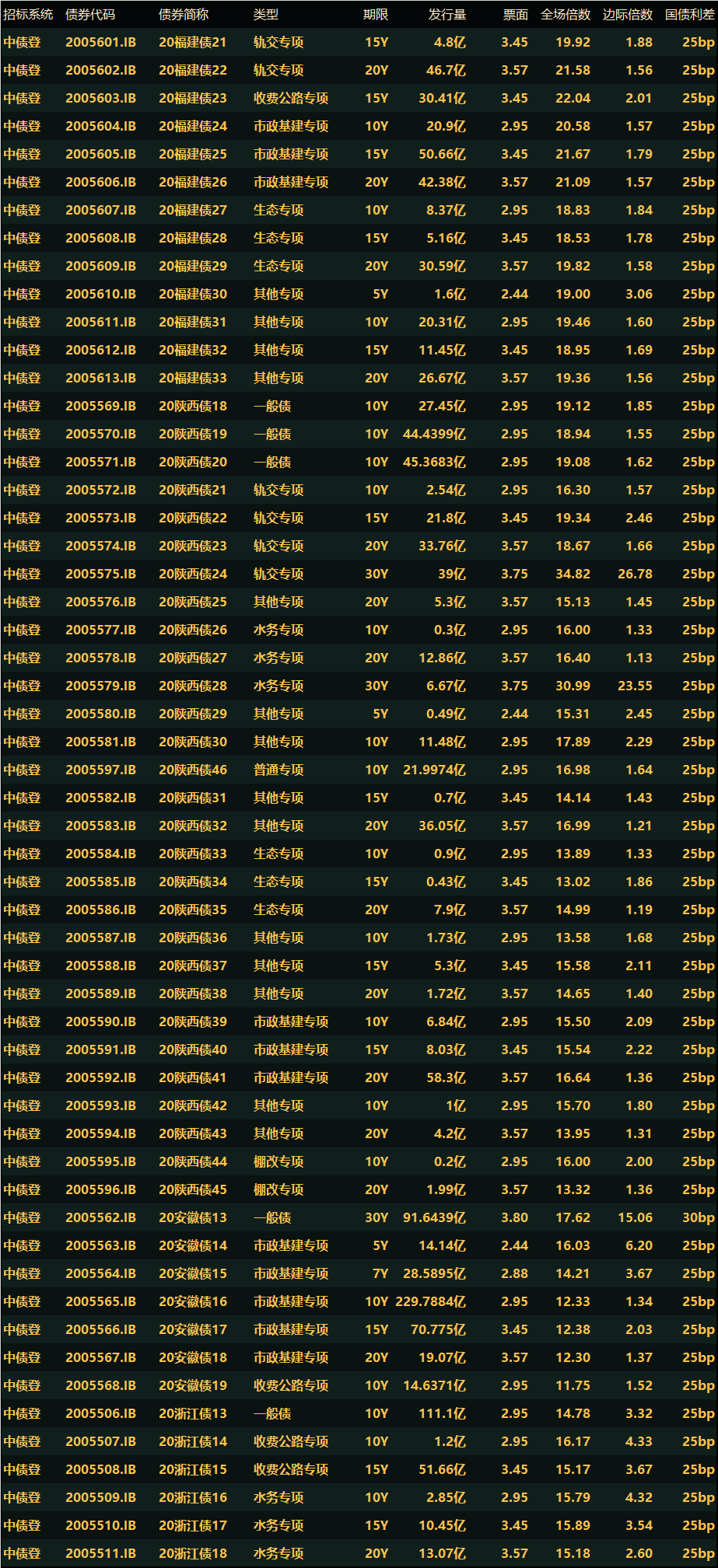Click the 边际倍数 column header
Screen dimensions: 718x1568
point(628,15)
